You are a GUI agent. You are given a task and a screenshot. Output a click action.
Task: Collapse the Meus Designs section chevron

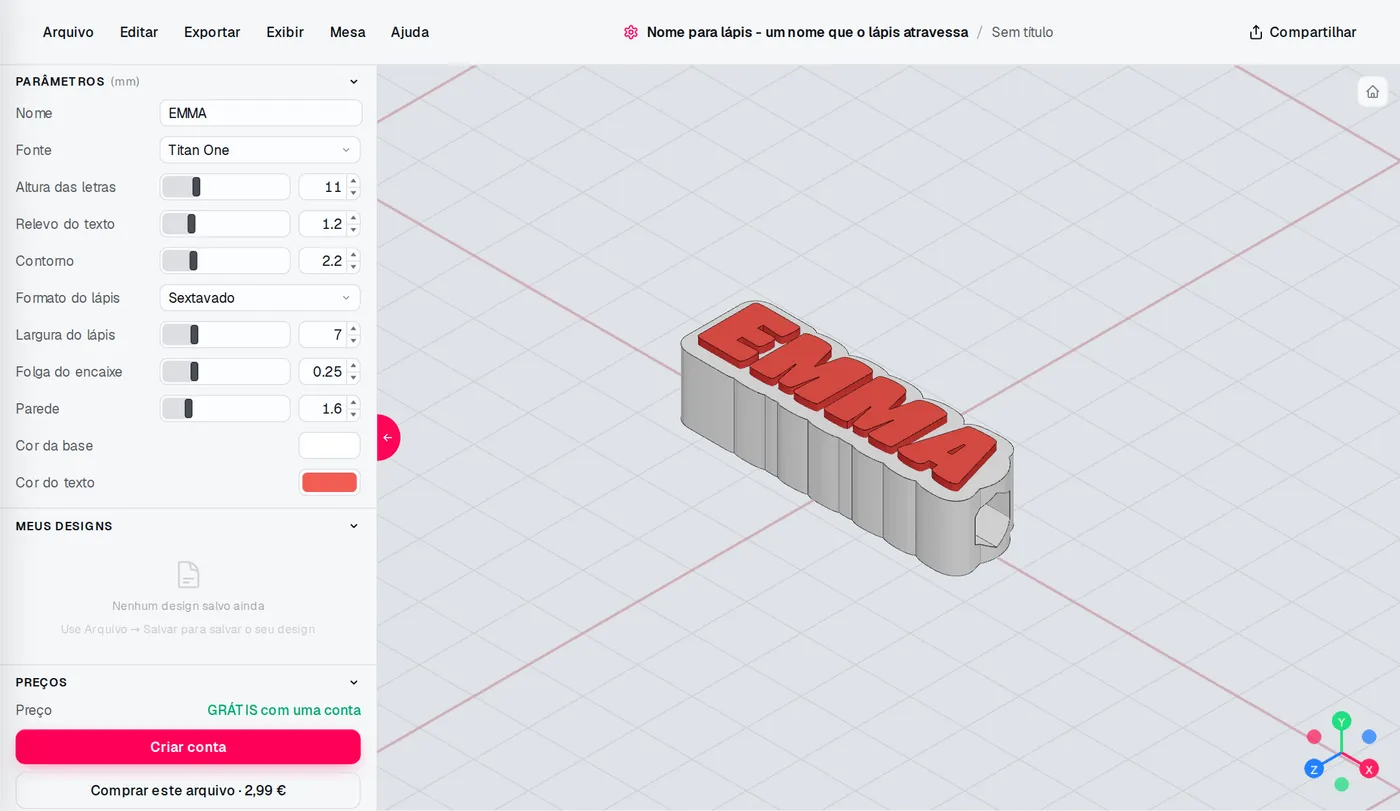pyautogui.click(x=353, y=526)
